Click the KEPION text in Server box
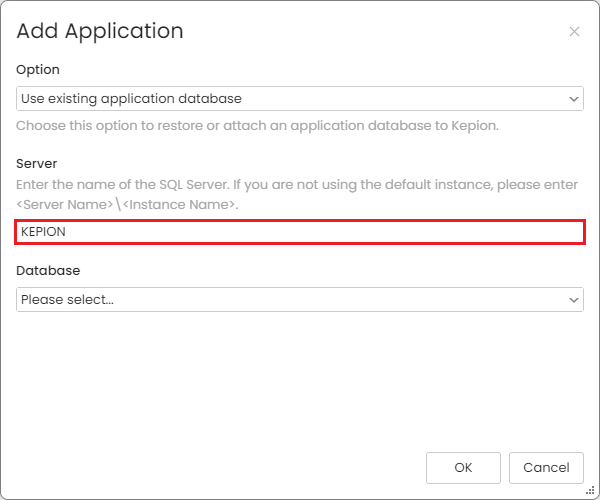This screenshot has height=500, width=600. 43,231
